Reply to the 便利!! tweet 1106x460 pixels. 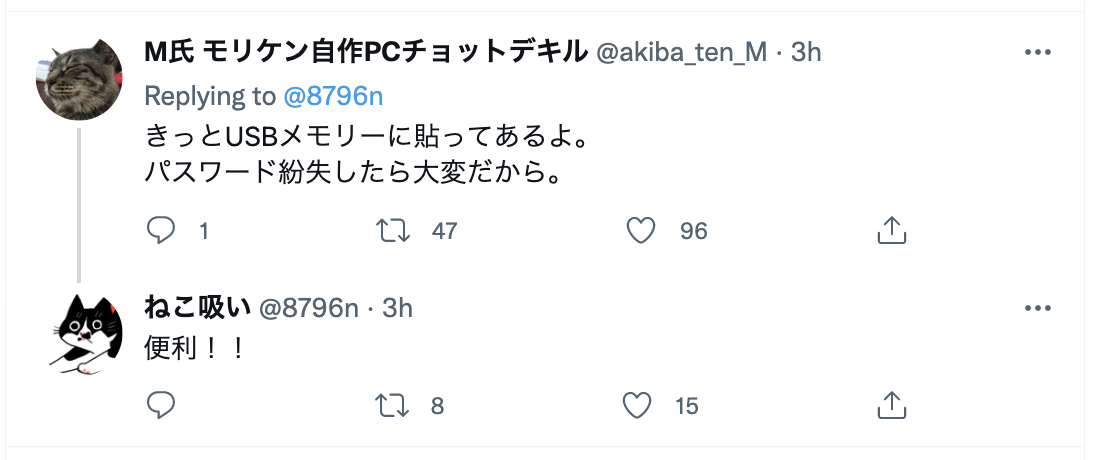tap(162, 405)
